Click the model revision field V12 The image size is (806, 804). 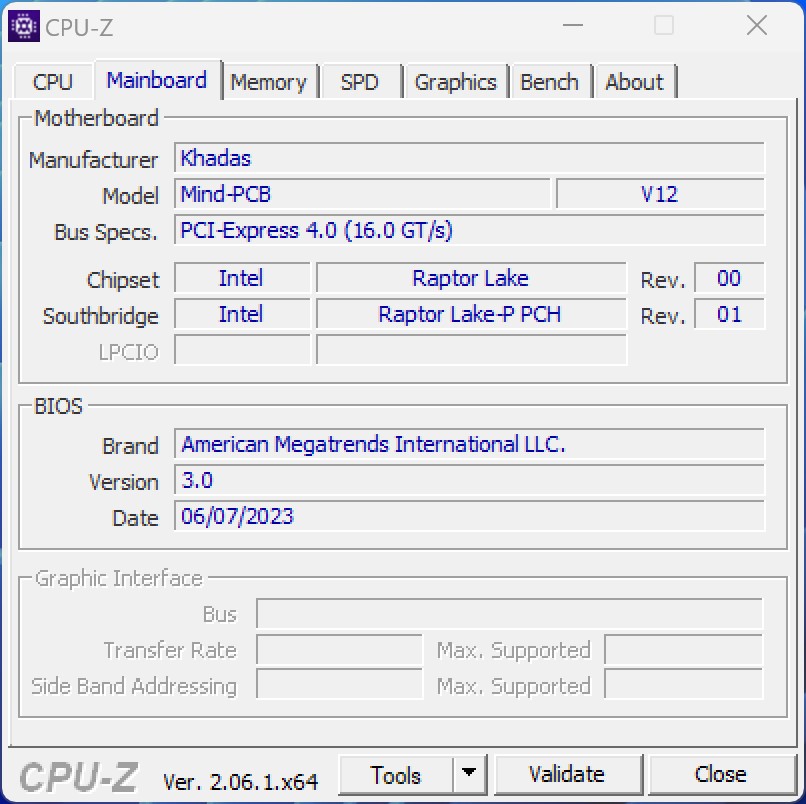click(661, 194)
